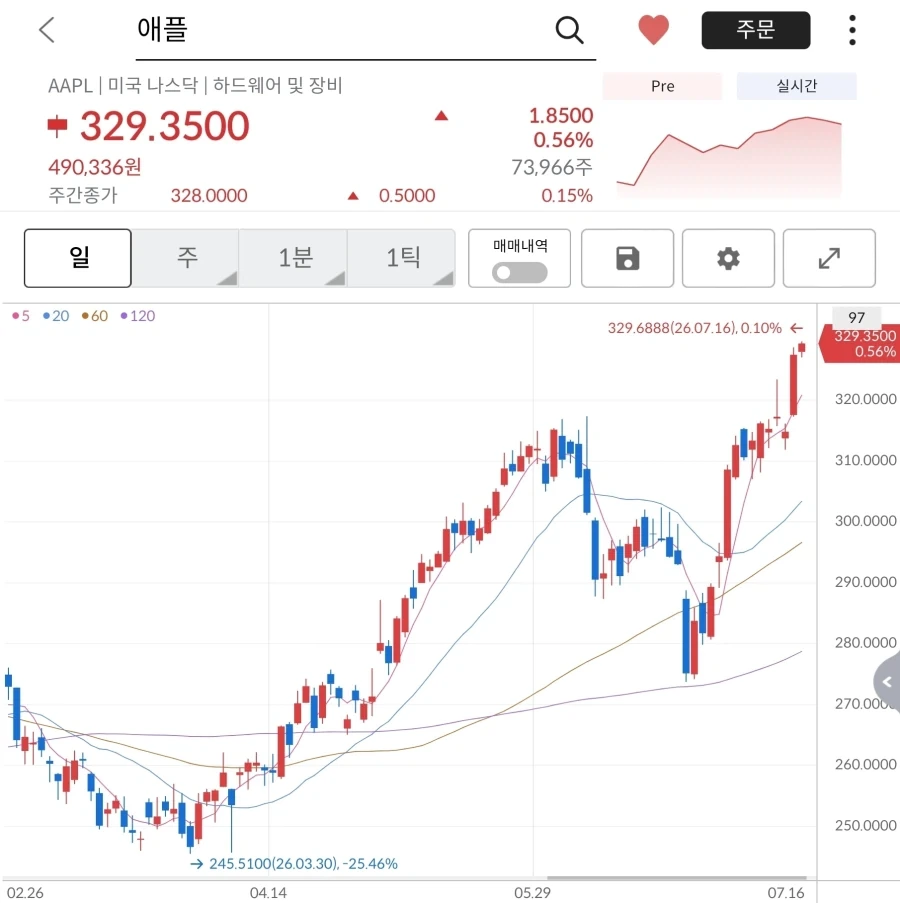Expand chart to fullscreen
900x903 pixels.
(x=829, y=258)
